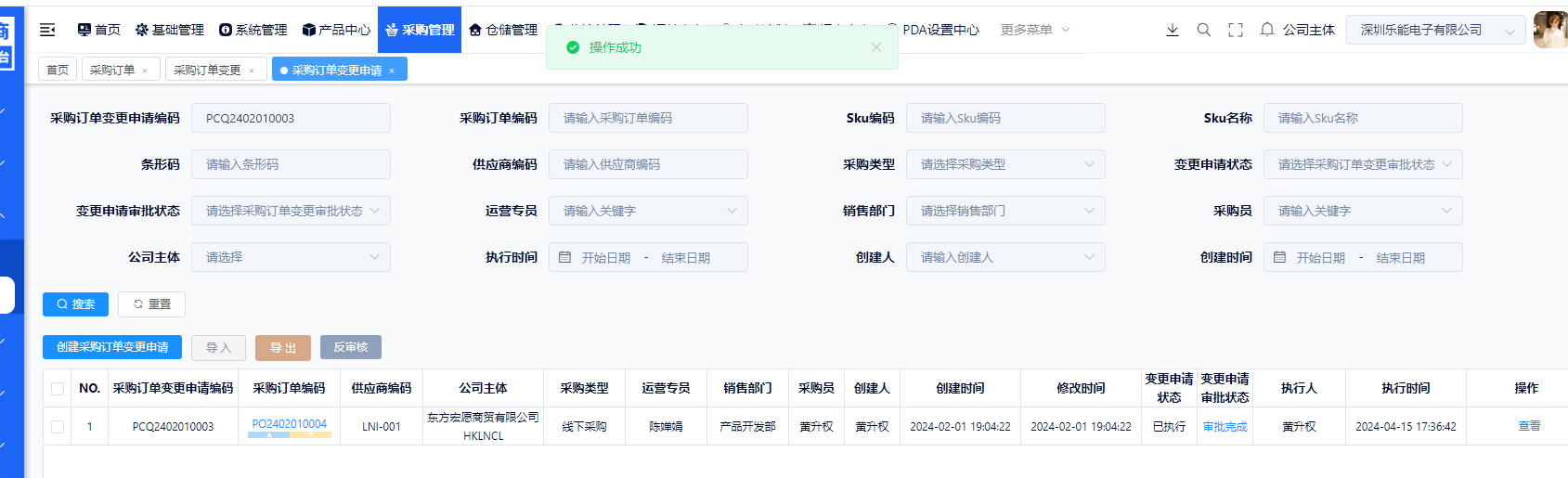Open purchase order link PO2402010004
The image size is (1568, 478).
[290, 424]
